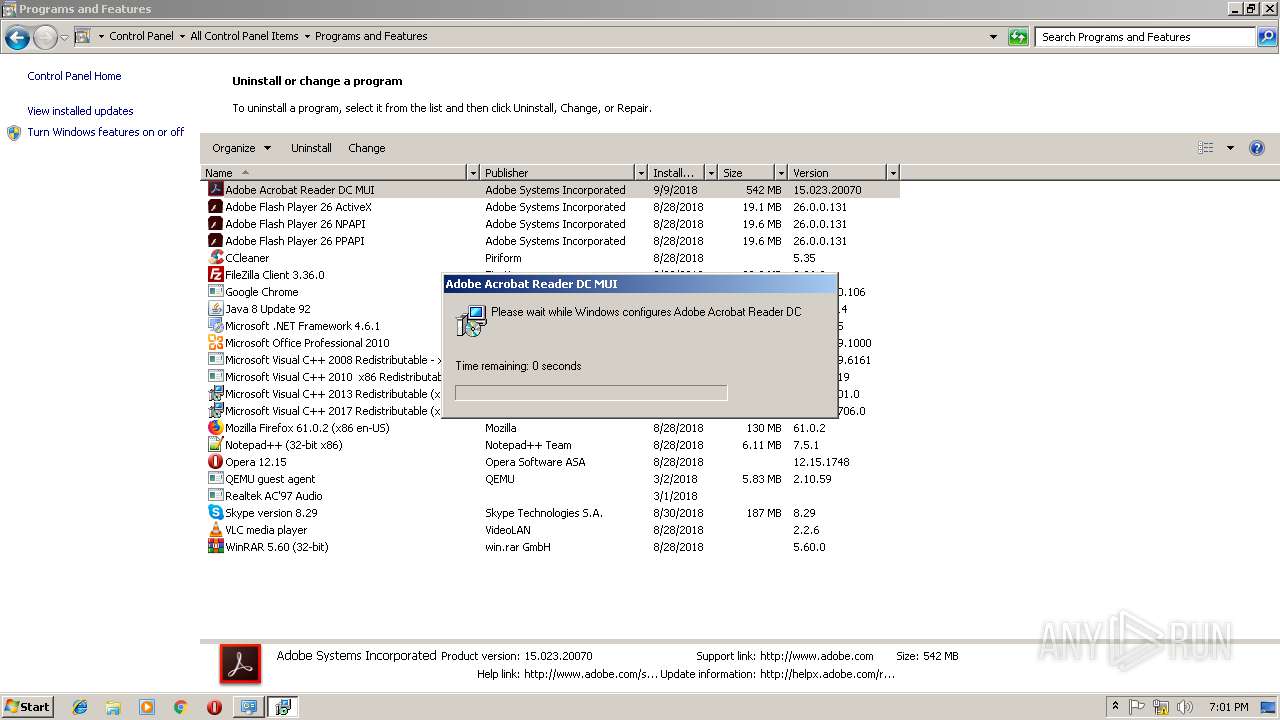
Task: Select the CCleaner program icon
Action: tap(215, 258)
